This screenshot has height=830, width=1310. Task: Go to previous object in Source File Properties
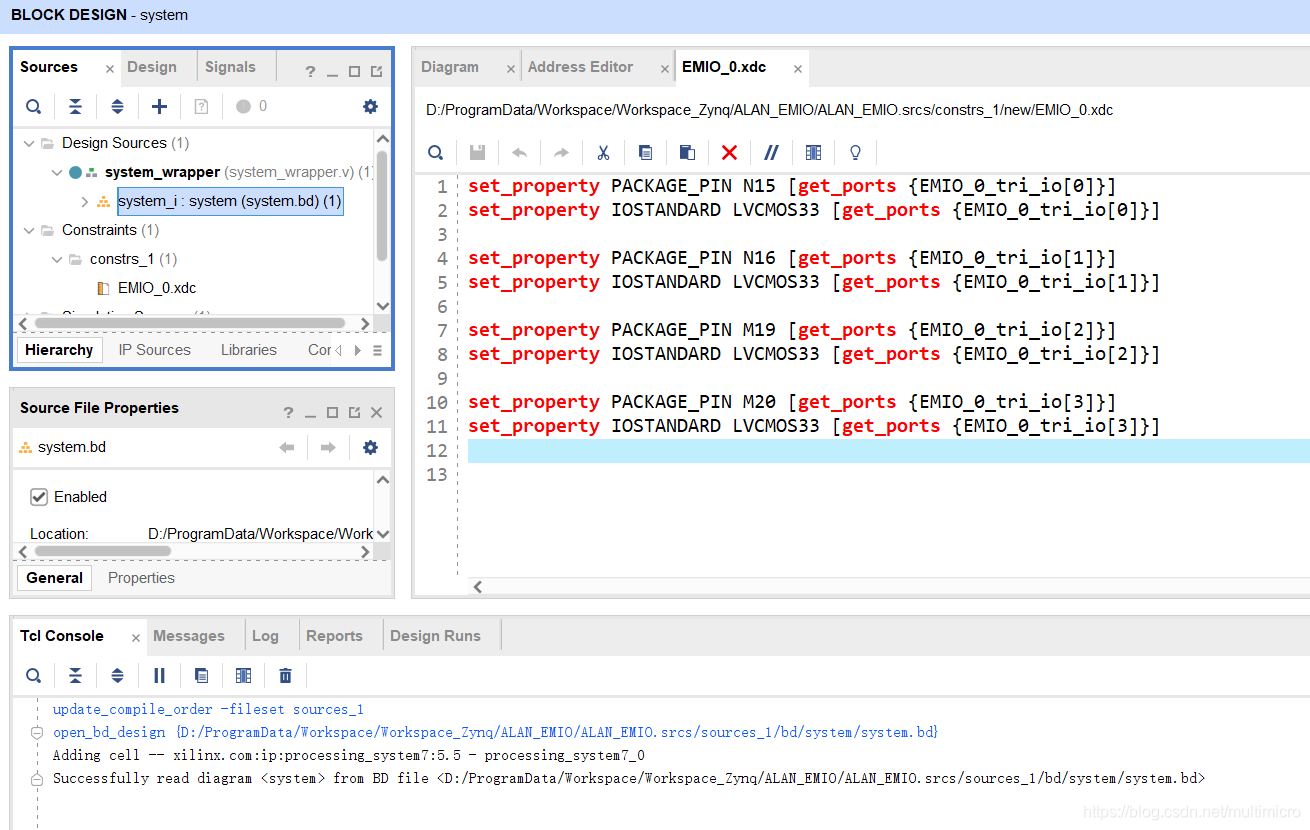coord(287,448)
